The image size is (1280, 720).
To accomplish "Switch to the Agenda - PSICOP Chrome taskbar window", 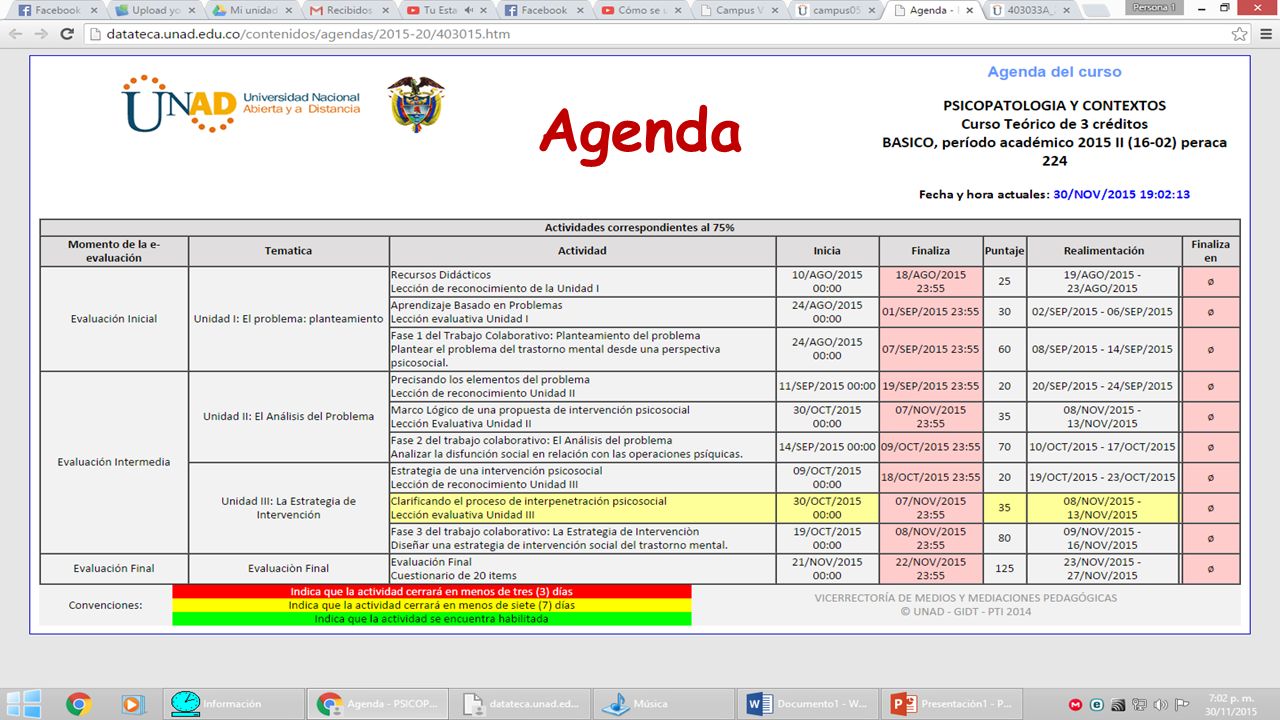I will click(x=376, y=704).
